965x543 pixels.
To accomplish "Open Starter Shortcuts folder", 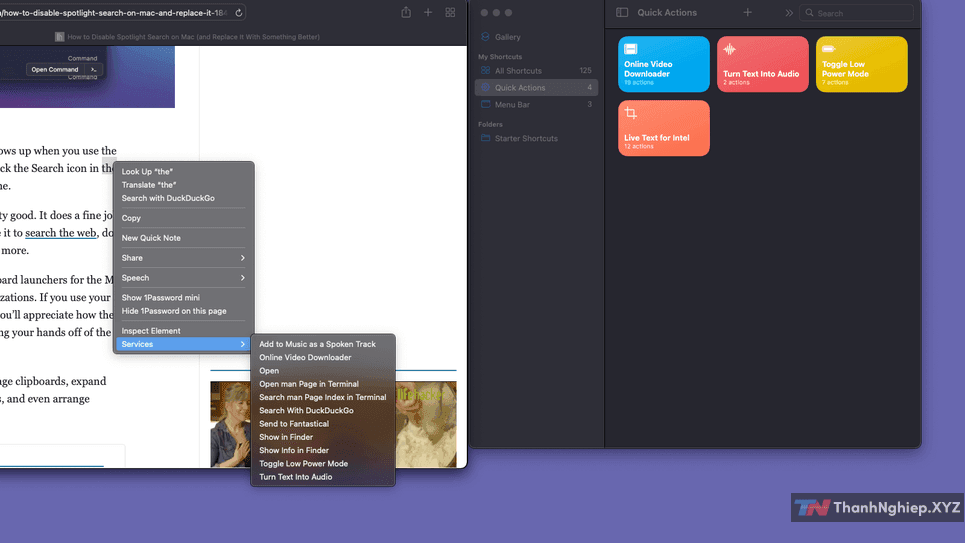I will click(526, 138).
